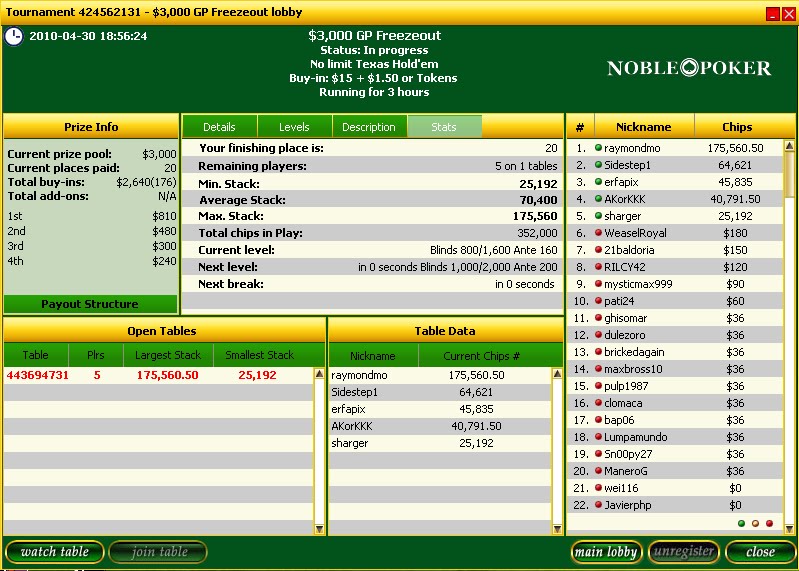Image resolution: width=799 pixels, height=571 pixels.
Task: Select erfapix row in Table Data
Action: pos(440,409)
